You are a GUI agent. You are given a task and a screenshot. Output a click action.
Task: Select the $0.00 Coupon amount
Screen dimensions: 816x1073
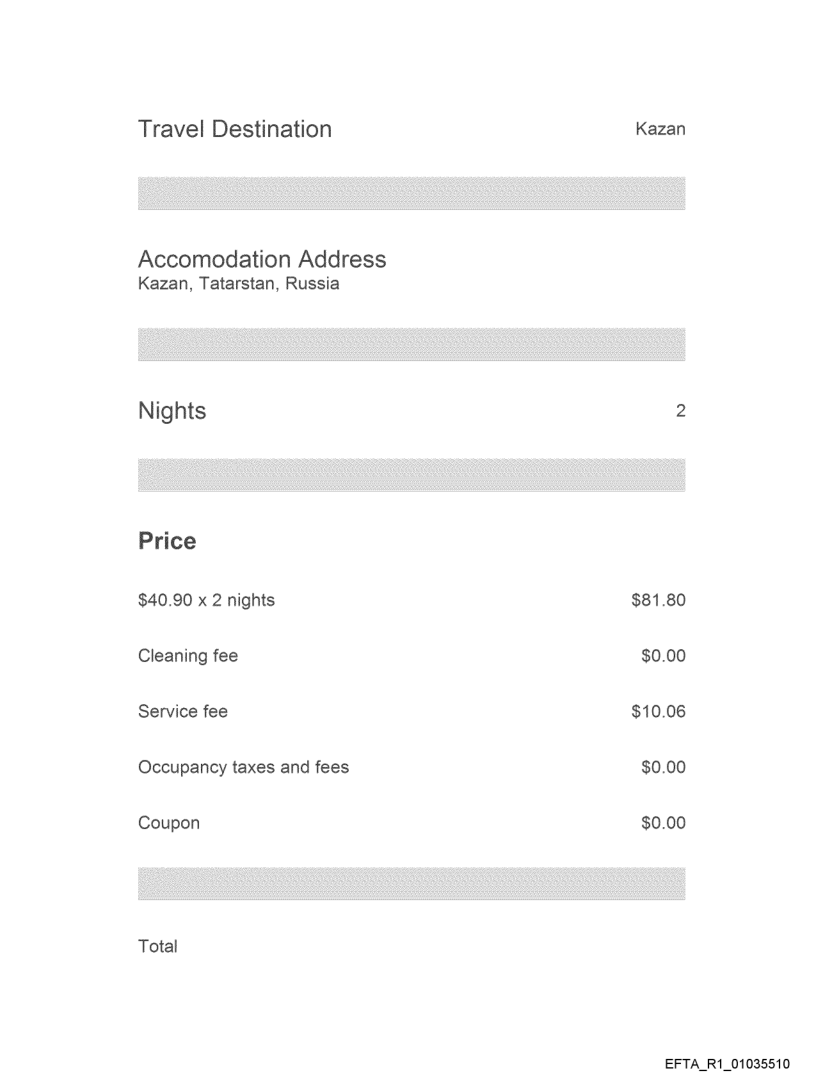pyautogui.click(x=663, y=823)
